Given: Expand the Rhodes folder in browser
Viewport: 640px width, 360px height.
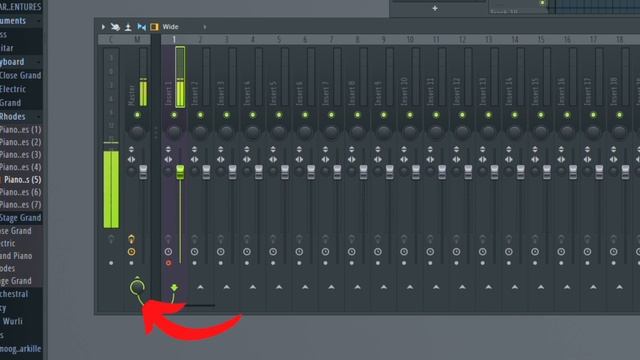Looking at the screenshot, I should [x=21, y=116].
